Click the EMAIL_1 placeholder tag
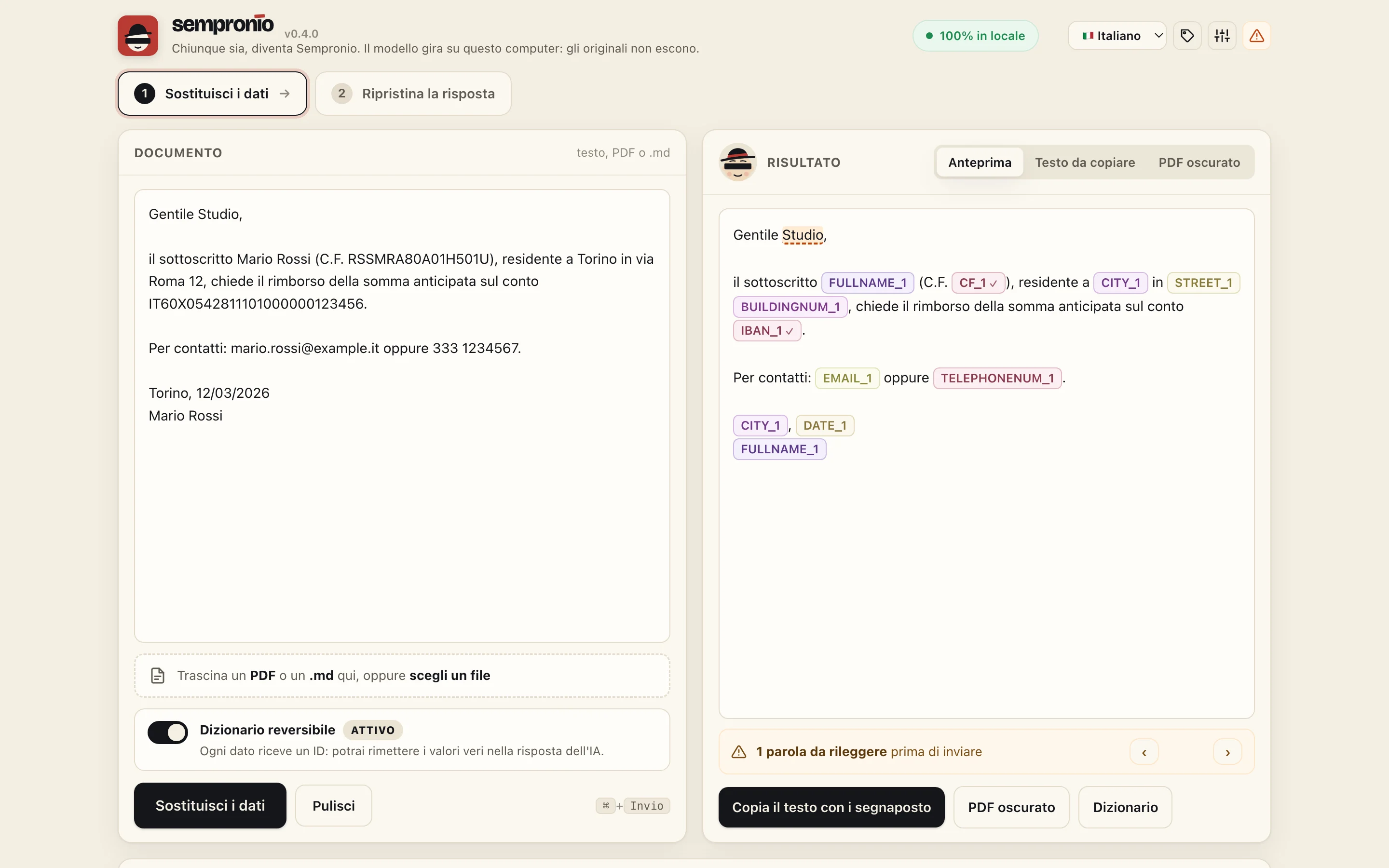The width and height of the screenshot is (1389, 868). tap(846, 379)
